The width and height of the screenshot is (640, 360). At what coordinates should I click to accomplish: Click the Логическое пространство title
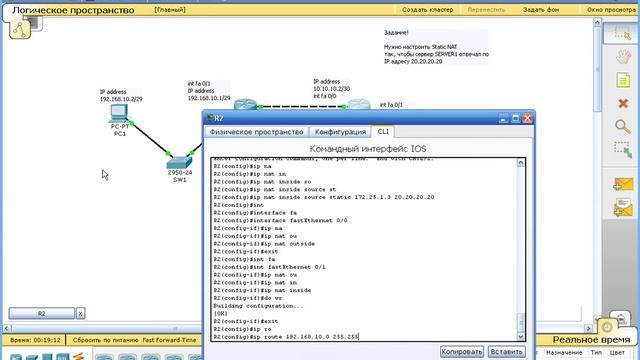pos(73,10)
